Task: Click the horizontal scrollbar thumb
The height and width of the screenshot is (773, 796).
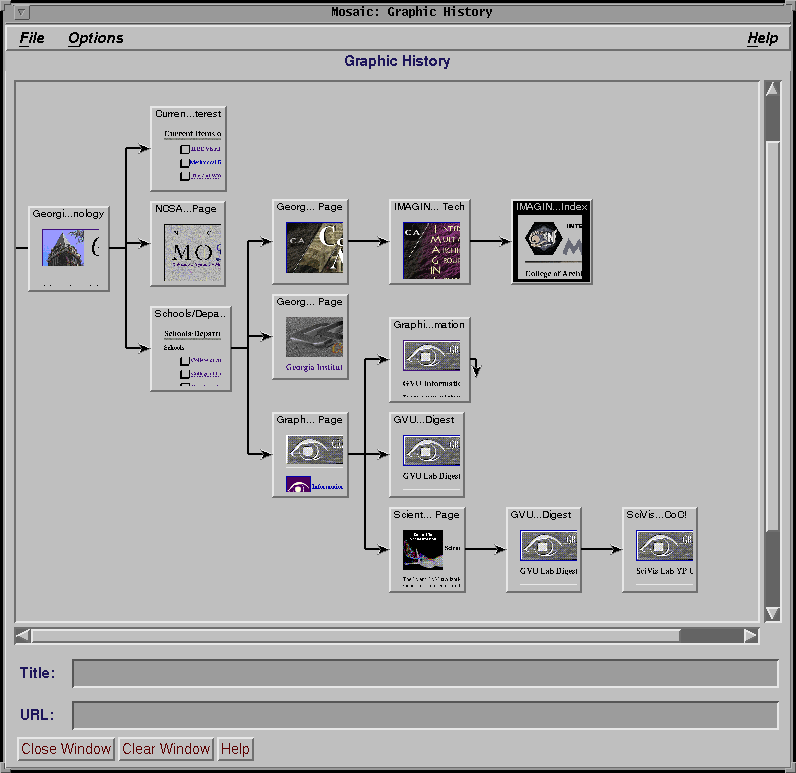Action: [x=710, y=635]
